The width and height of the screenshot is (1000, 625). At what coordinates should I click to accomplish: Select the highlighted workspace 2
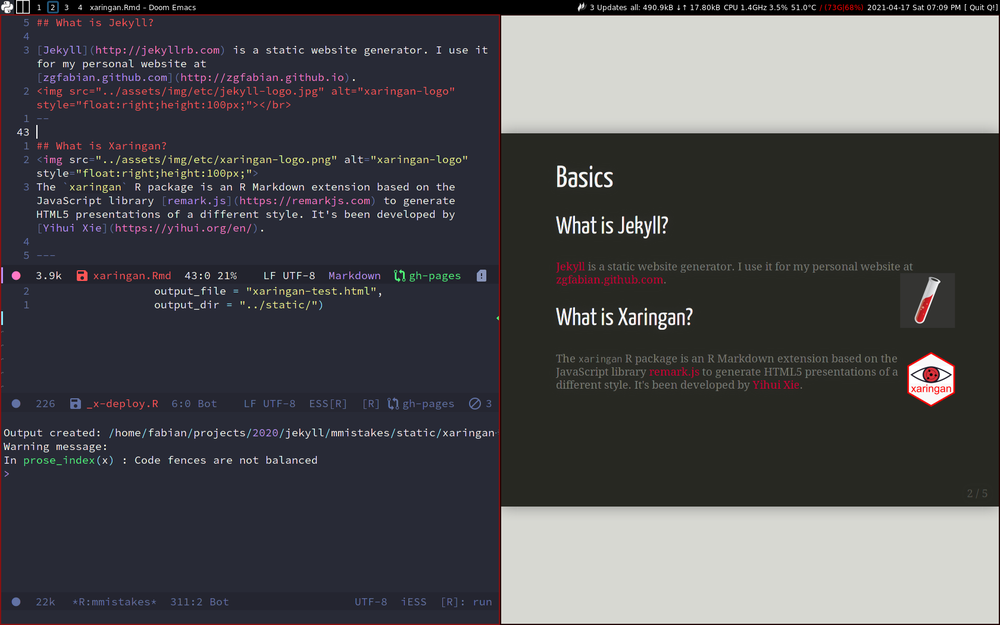coord(53,7)
